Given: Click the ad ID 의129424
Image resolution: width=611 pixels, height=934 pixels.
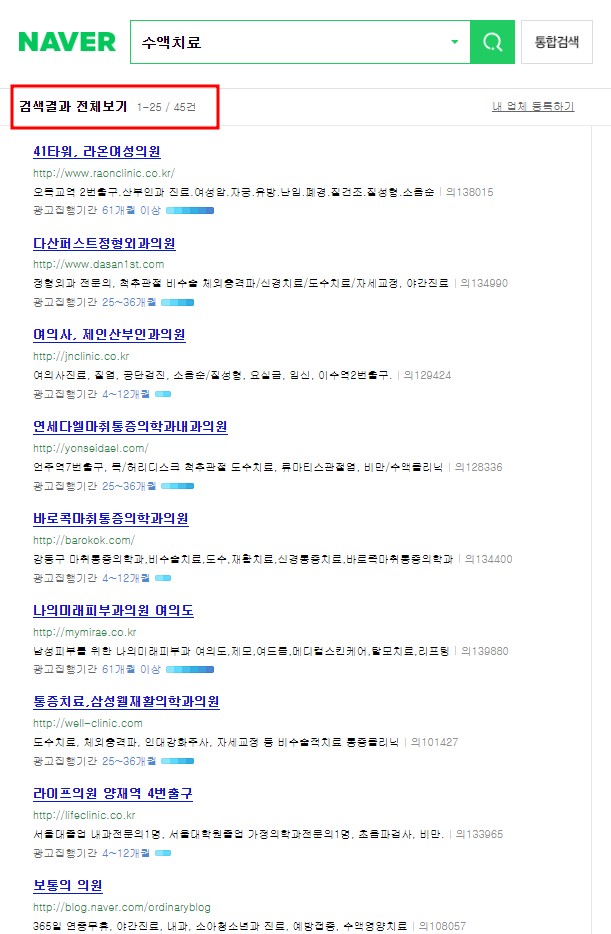Looking at the screenshot, I should pos(428,375).
